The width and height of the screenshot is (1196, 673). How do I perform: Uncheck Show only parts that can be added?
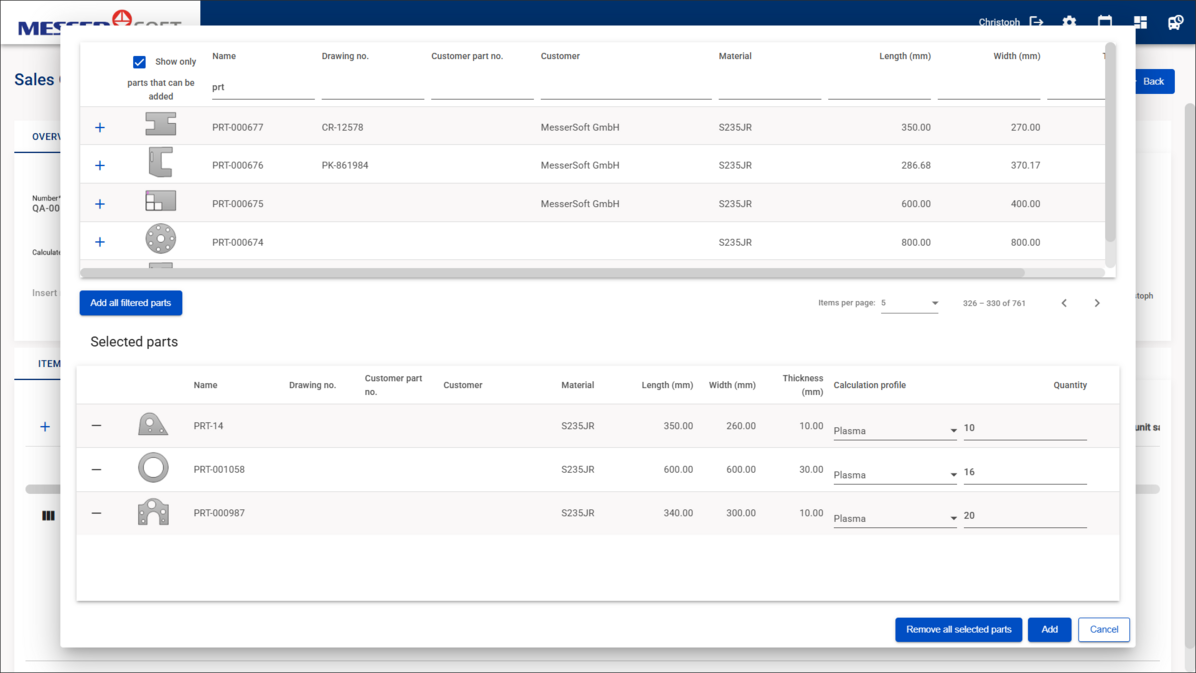tap(139, 62)
